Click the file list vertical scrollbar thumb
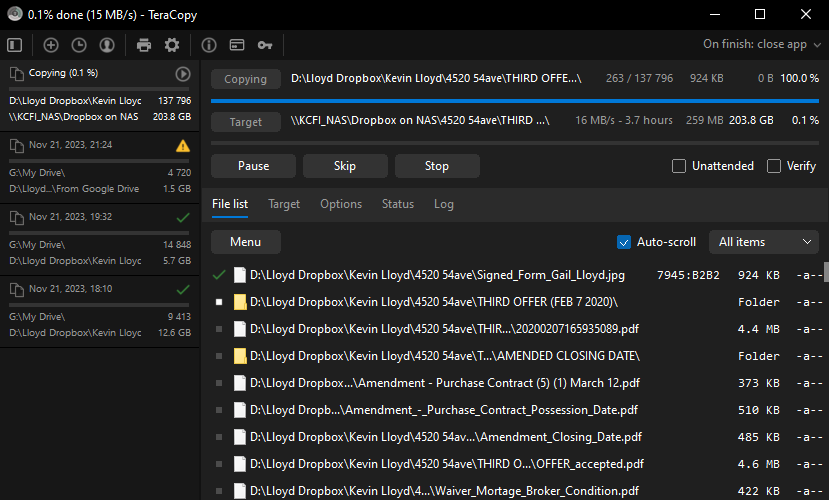The height and width of the screenshot is (500, 829). 826,272
